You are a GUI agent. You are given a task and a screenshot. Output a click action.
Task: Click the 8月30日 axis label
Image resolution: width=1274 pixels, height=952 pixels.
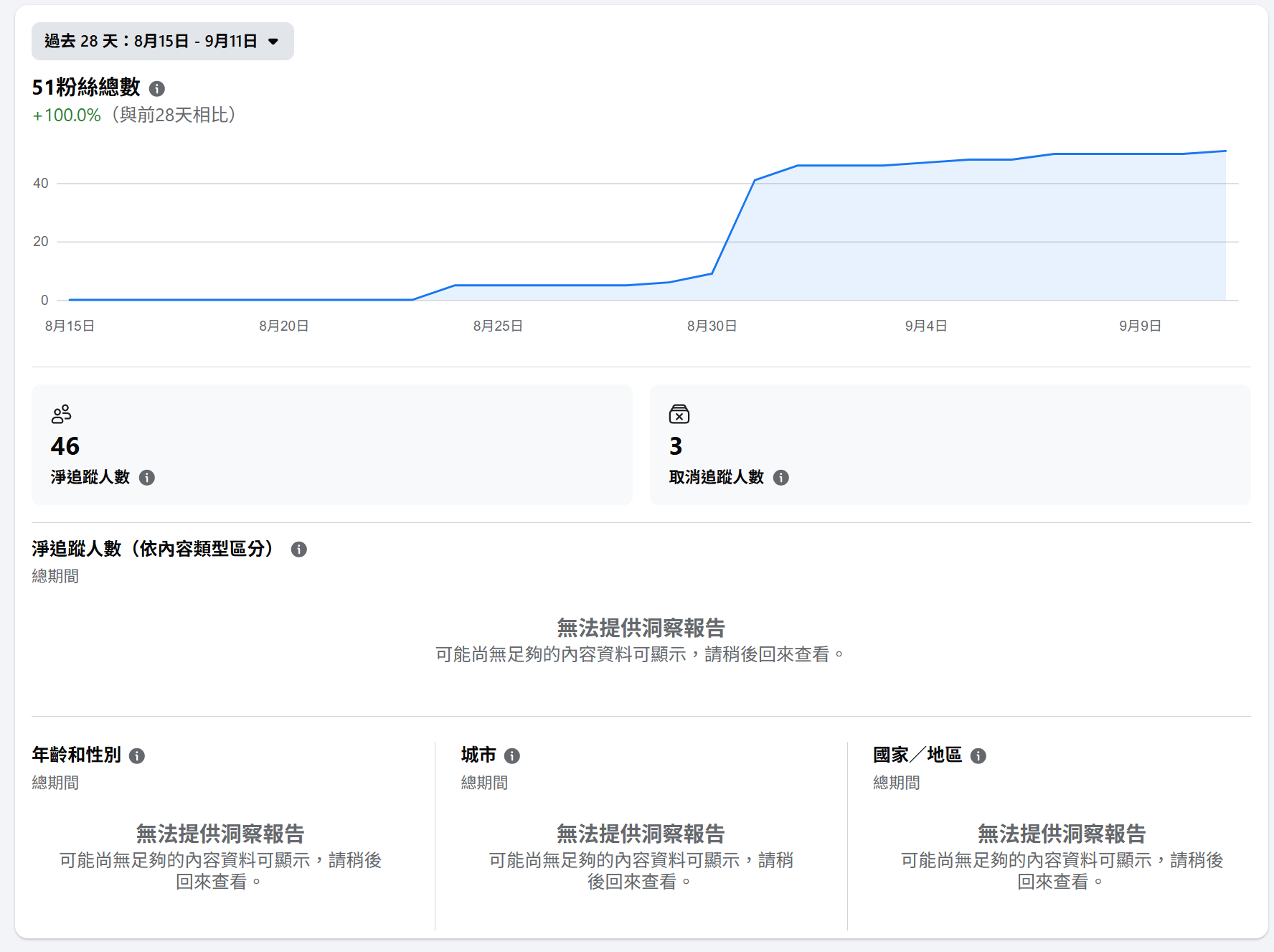point(712,326)
